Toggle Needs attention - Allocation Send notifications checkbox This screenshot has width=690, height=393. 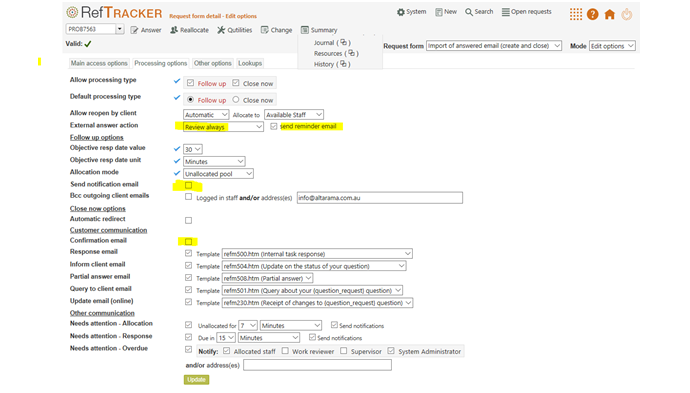(x=334, y=325)
